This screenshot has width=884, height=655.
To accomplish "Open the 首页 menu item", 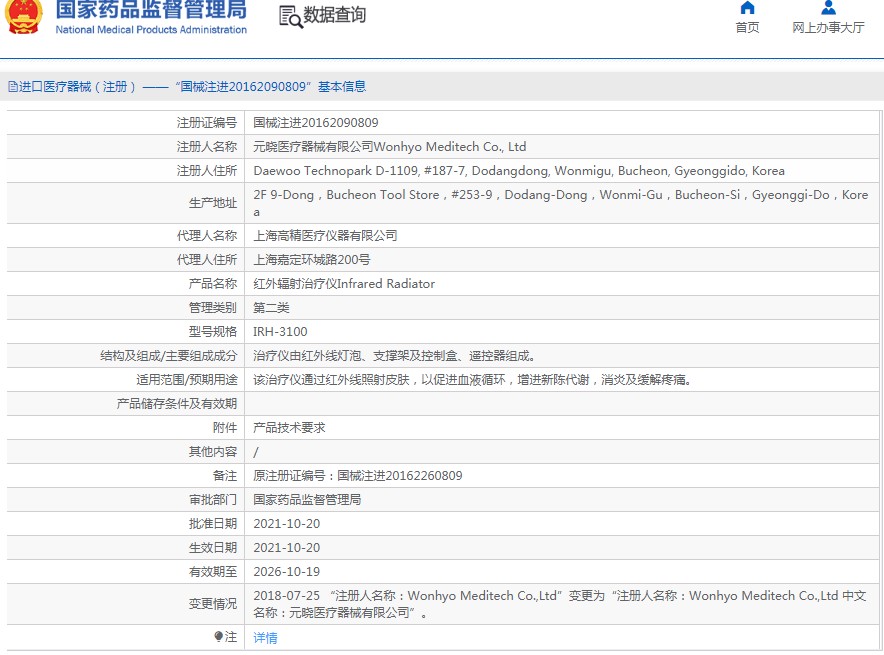I will [747, 27].
